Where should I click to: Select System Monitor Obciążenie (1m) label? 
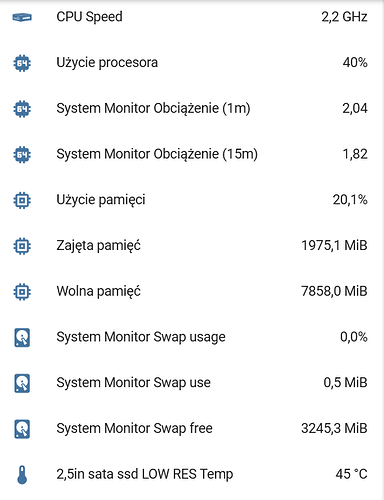153,109
